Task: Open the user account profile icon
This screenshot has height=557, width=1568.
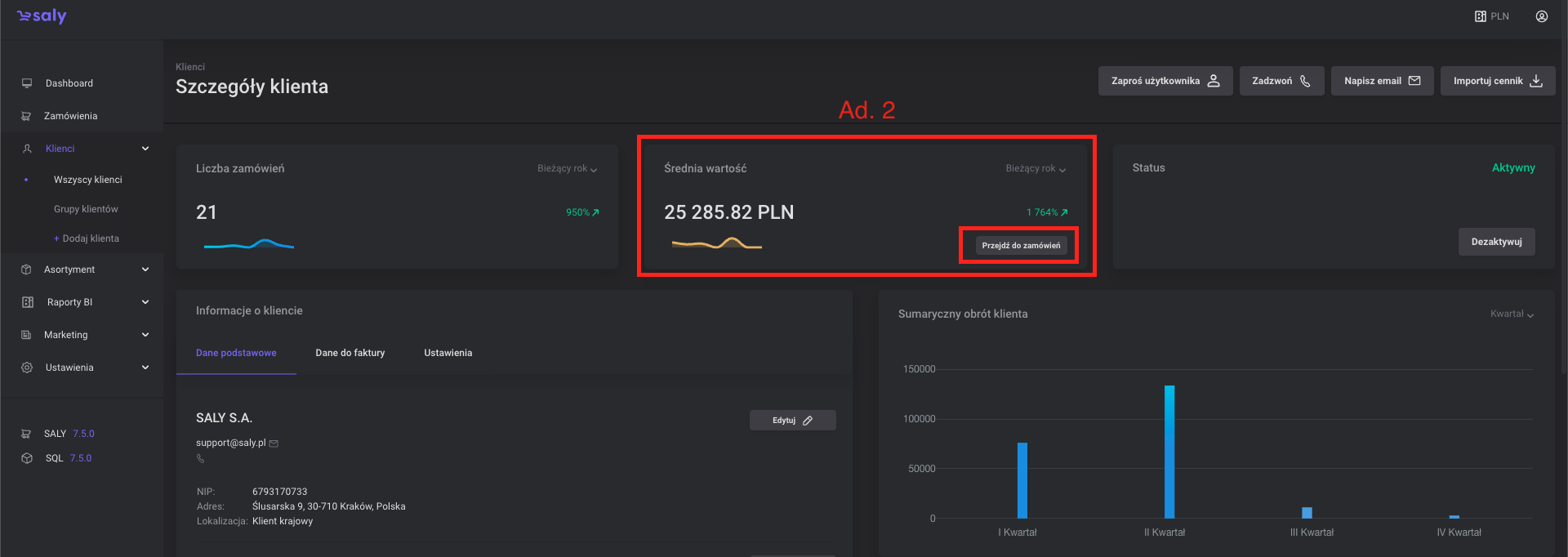Action: [x=1541, y=16]
